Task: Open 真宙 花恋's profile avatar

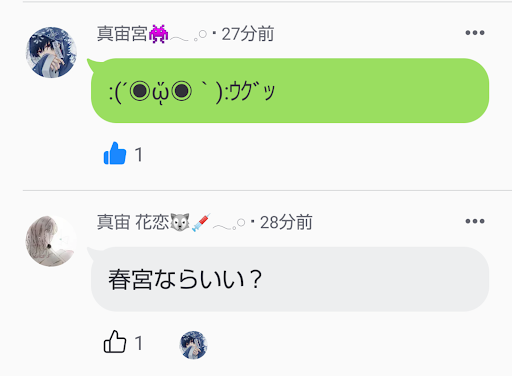Action: point(51,241)
